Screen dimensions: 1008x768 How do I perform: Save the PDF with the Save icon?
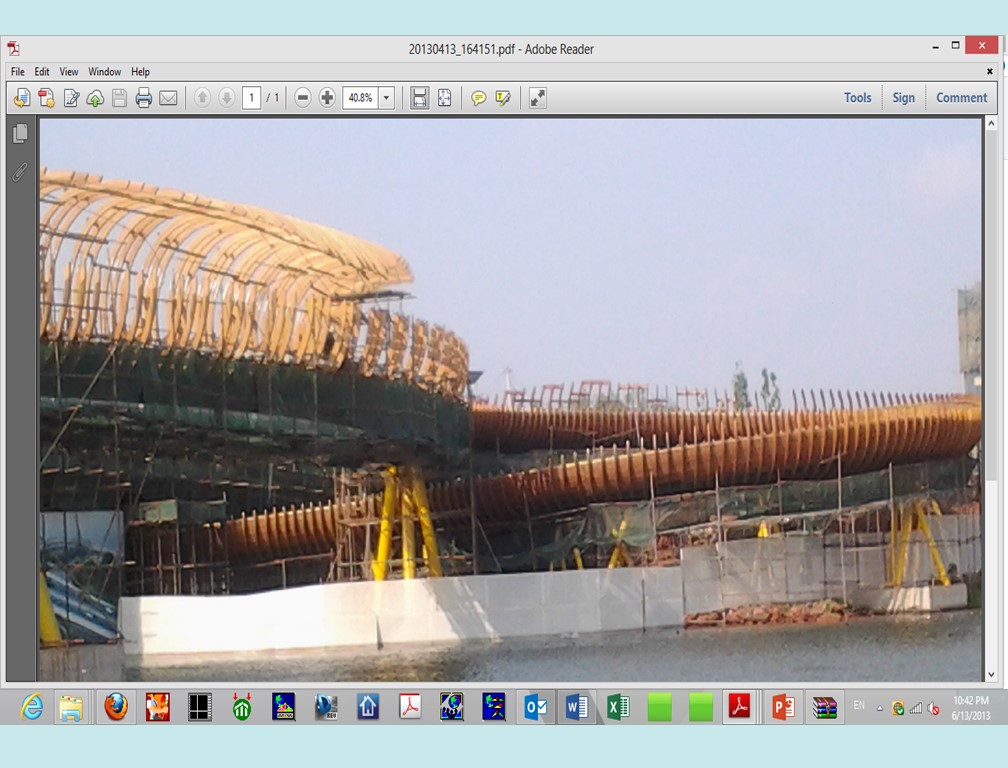click(120, 97)
